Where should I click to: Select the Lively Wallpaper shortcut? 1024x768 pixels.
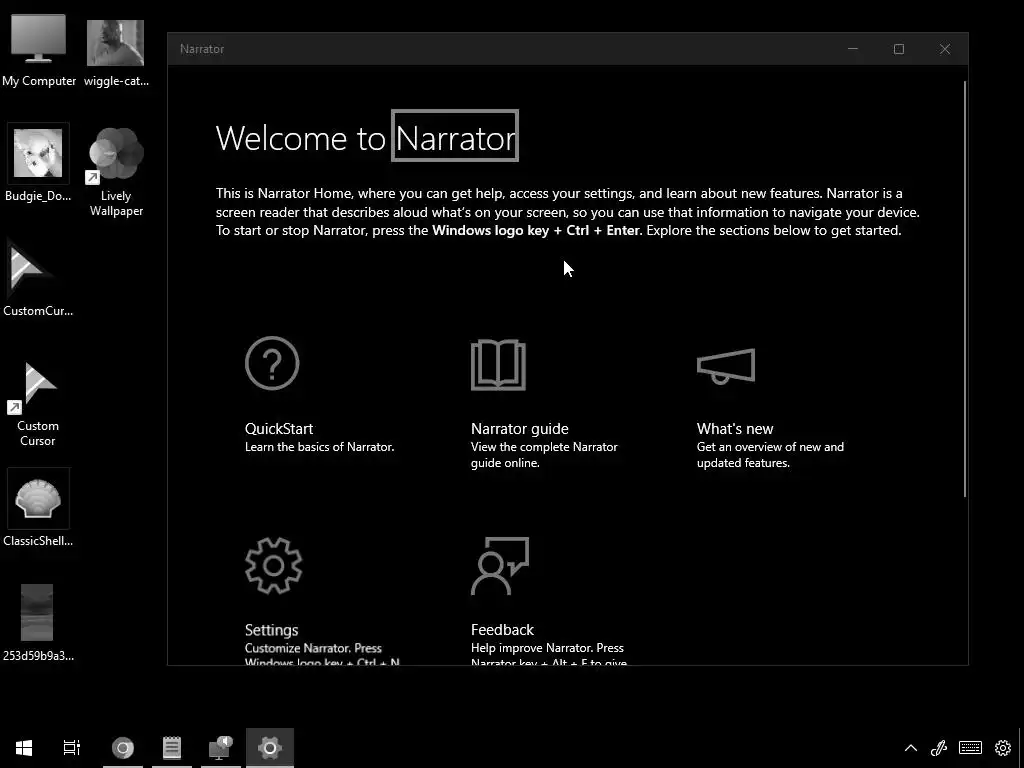[116, 171]
